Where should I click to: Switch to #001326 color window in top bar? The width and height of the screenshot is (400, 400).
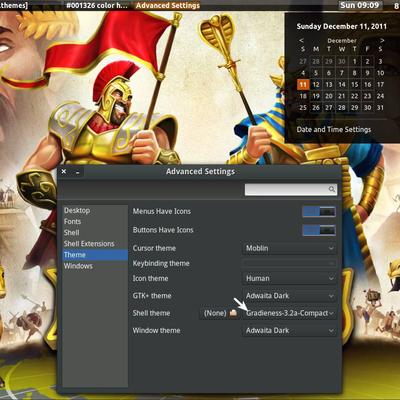pyautogui.click(x=97, y=5)
